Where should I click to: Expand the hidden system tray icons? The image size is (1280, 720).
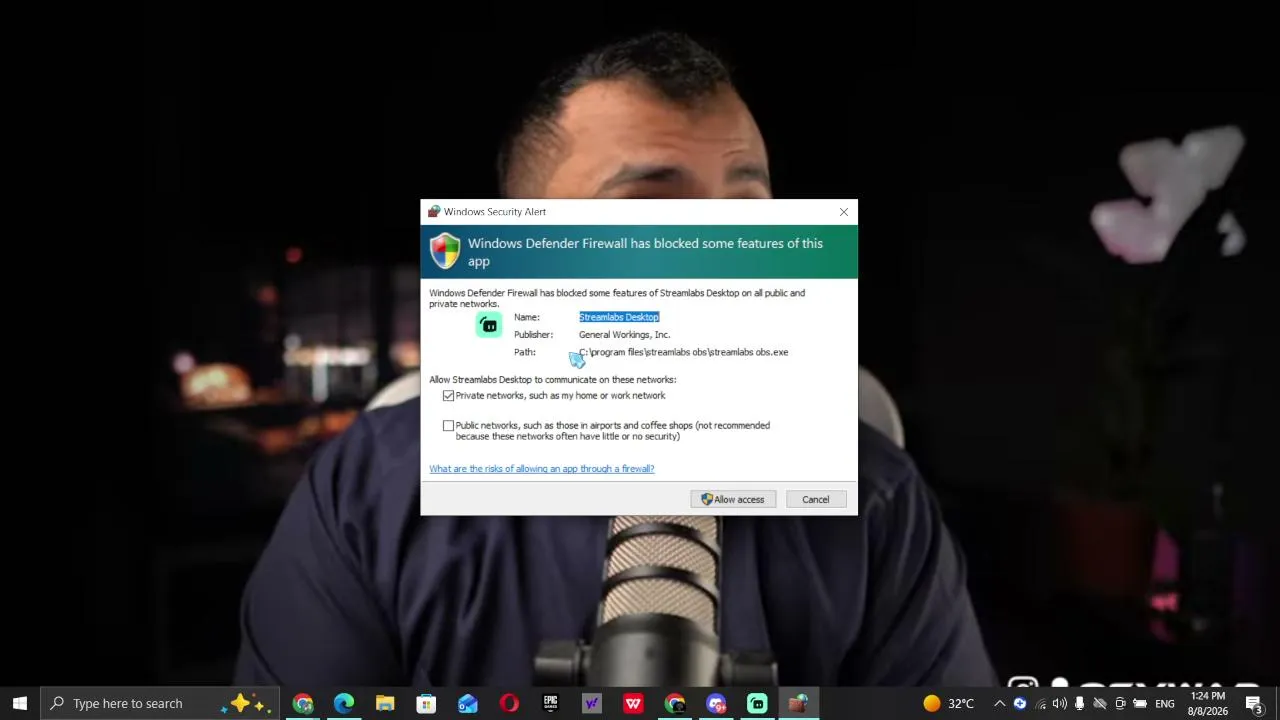[x=999, y=704]
